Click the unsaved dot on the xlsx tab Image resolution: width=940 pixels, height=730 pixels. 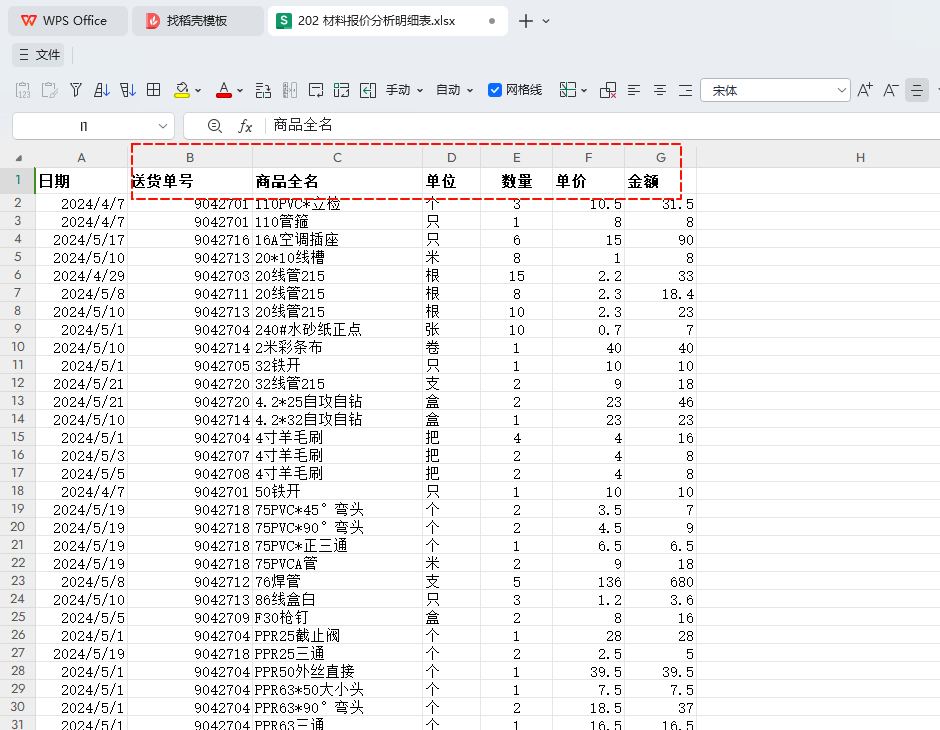tap(492, 21)
